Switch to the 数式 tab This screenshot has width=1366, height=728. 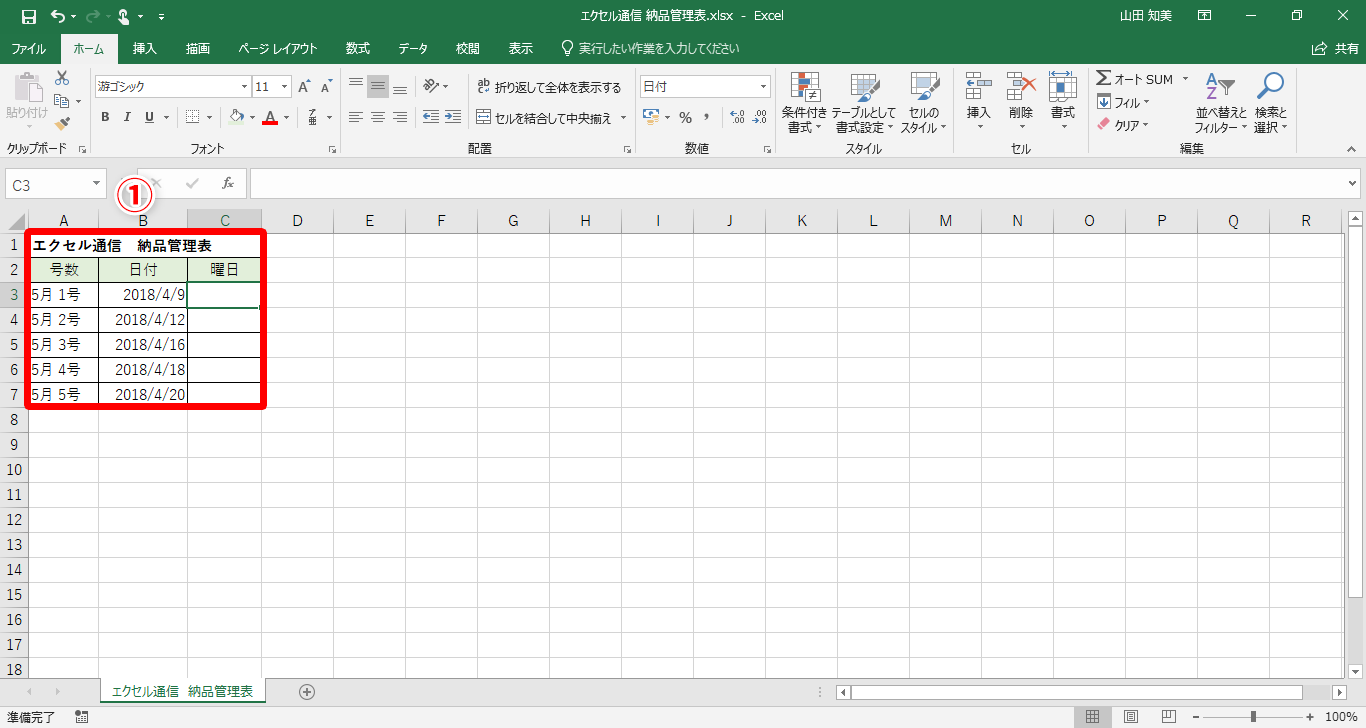[358, 48]
